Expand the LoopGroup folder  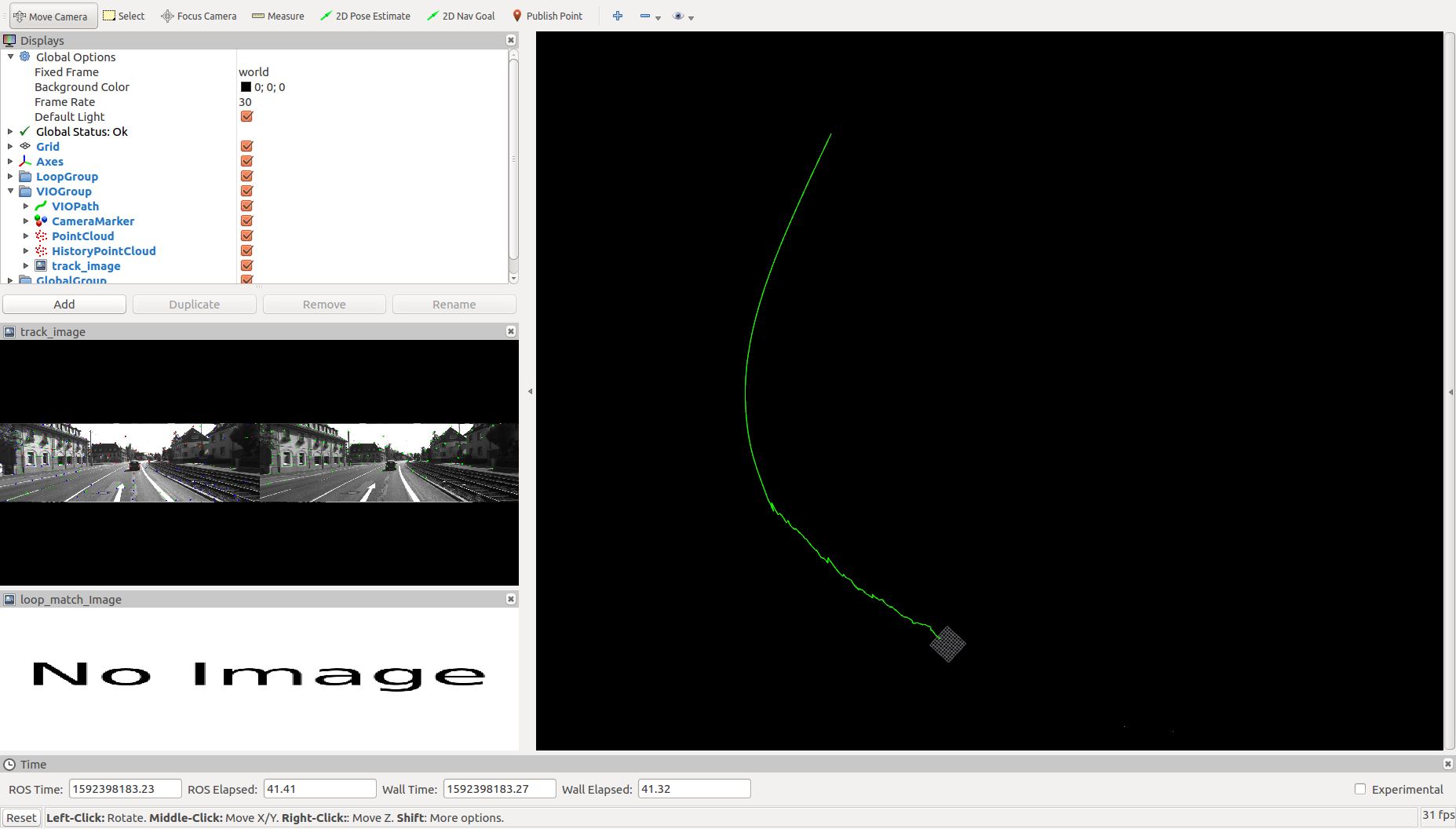point(10,177)
